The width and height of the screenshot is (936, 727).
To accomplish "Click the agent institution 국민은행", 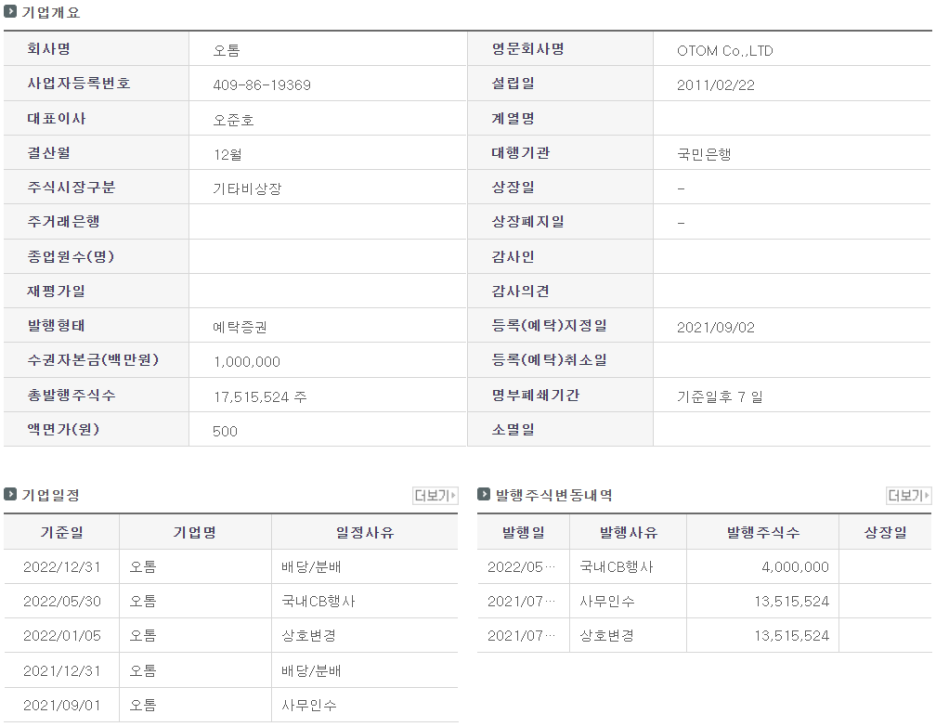I will pos(704,155).
